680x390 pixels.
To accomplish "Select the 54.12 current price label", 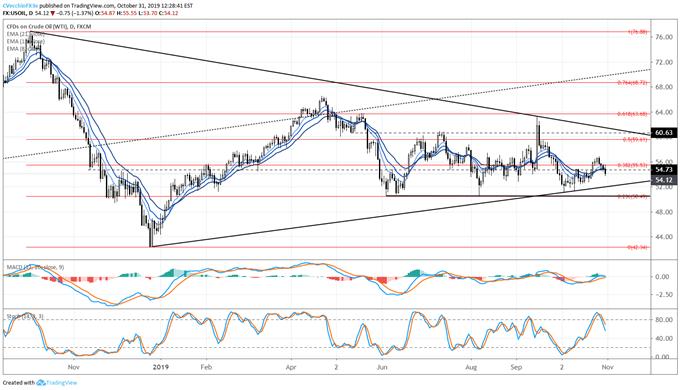I will (664, 180).
